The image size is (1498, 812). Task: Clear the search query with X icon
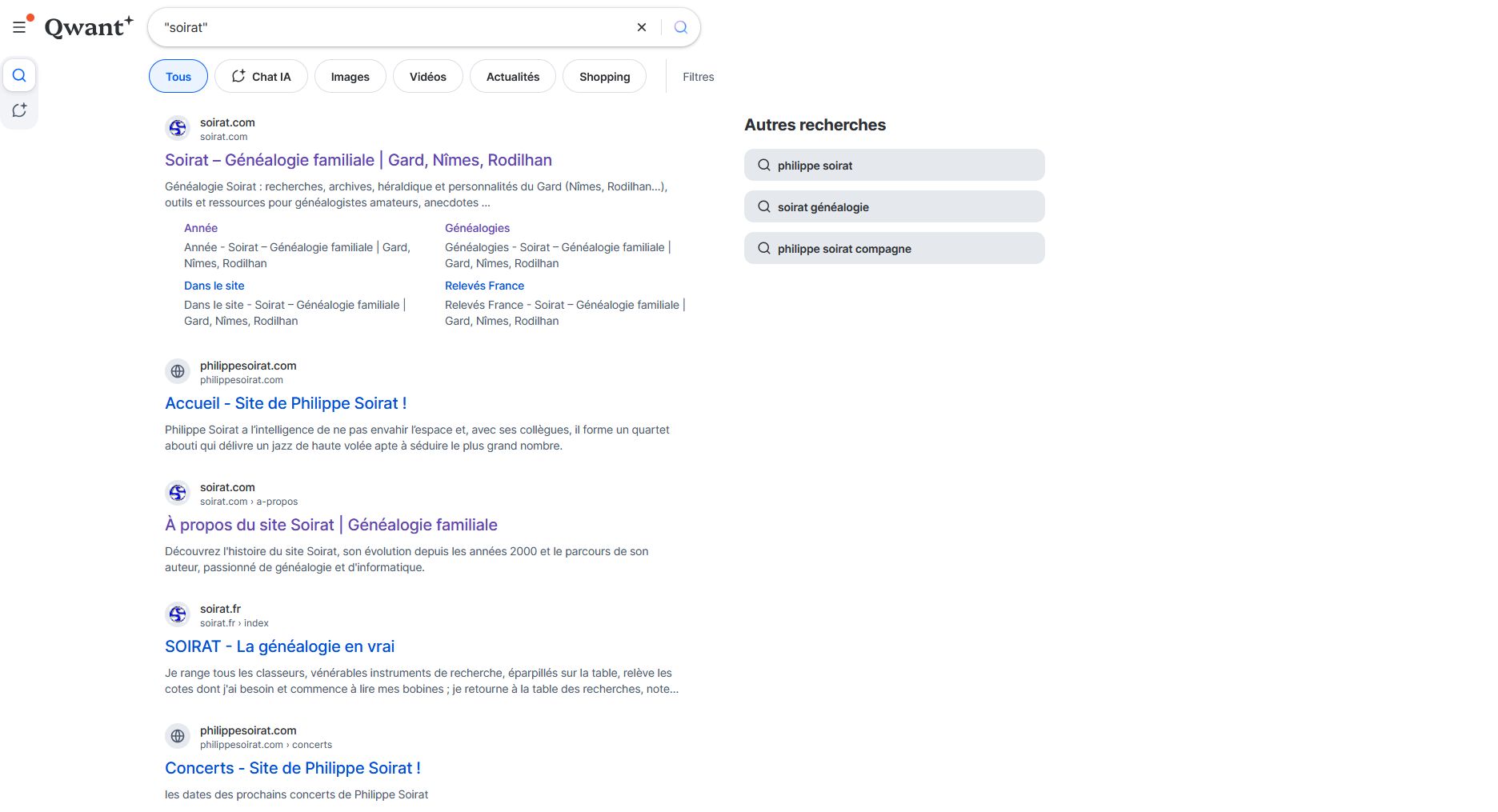point(642,27)
